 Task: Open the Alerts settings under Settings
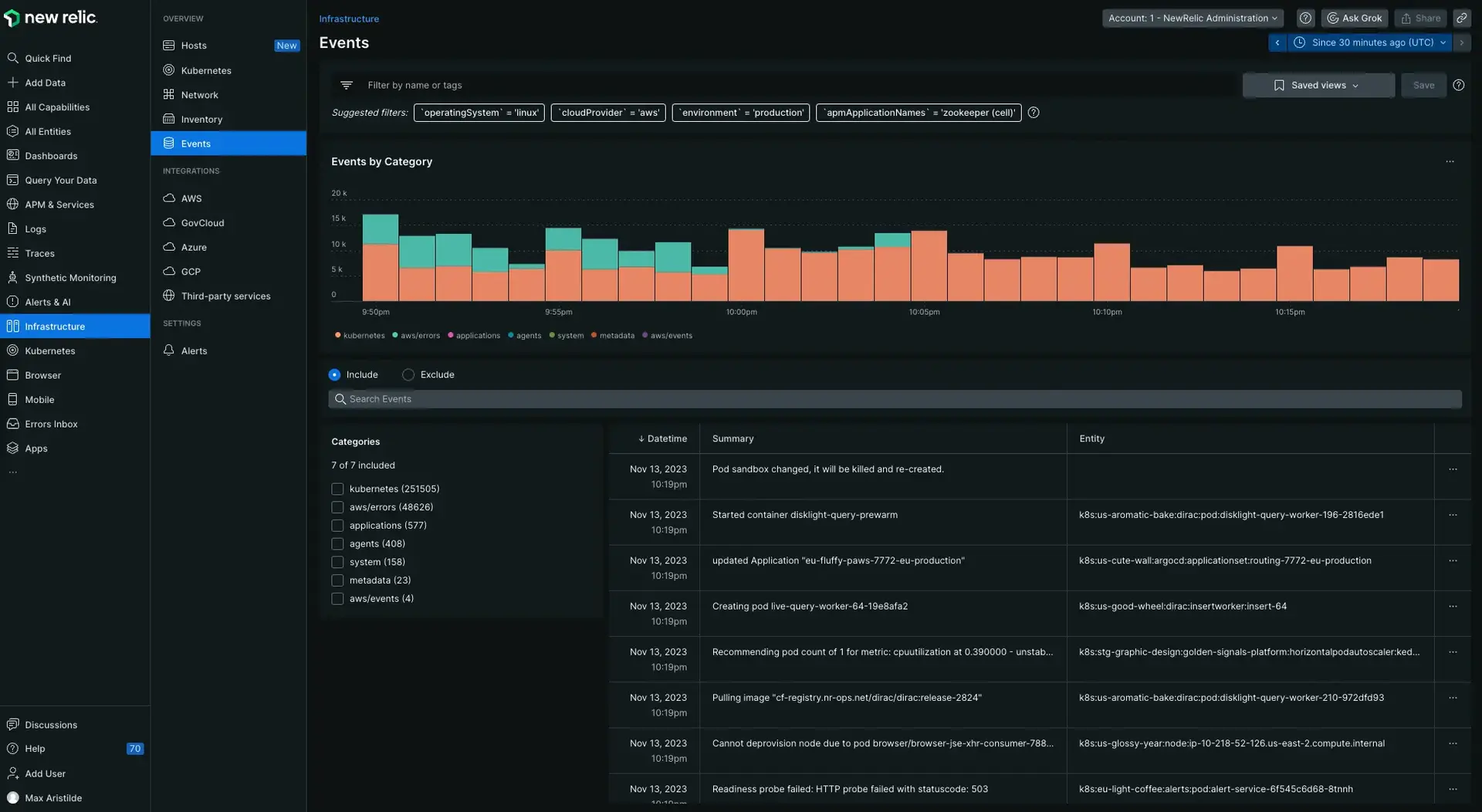pos(194,350)
